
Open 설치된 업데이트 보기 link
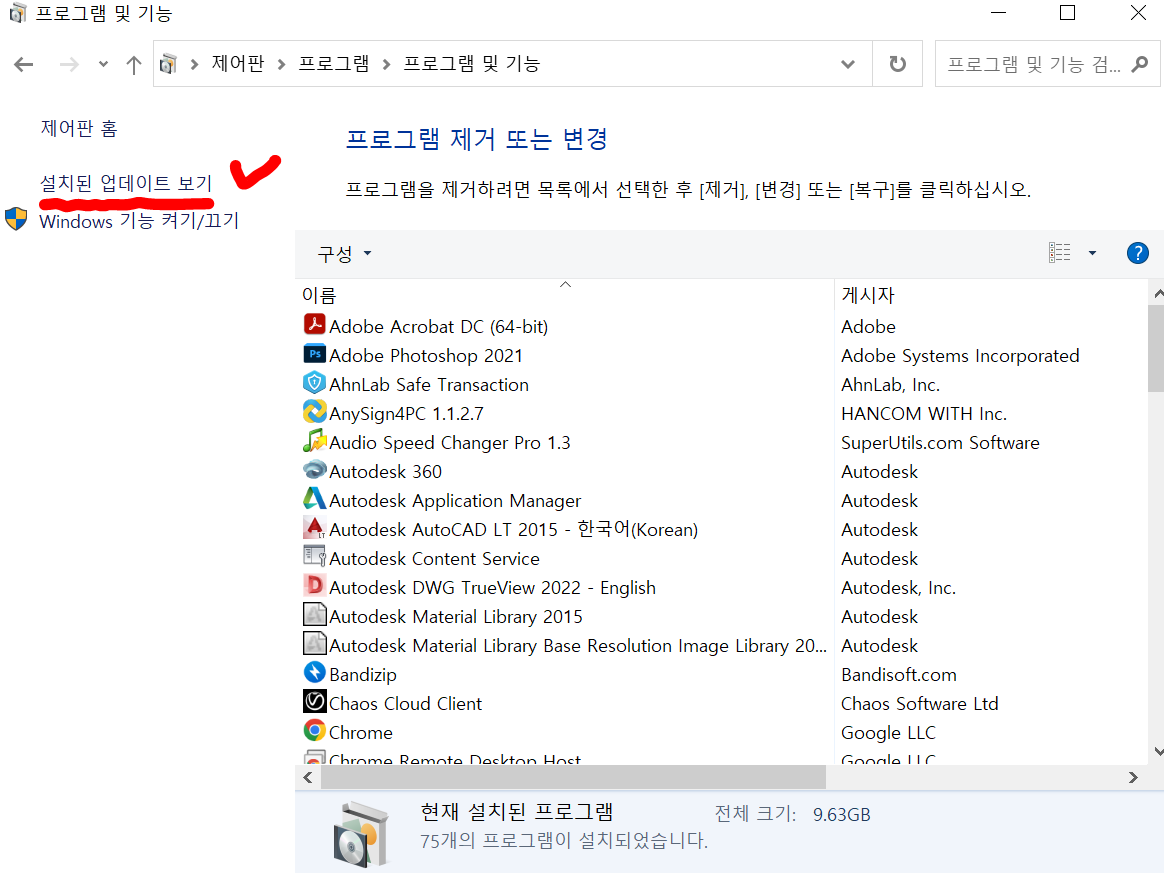click(125, 183)
